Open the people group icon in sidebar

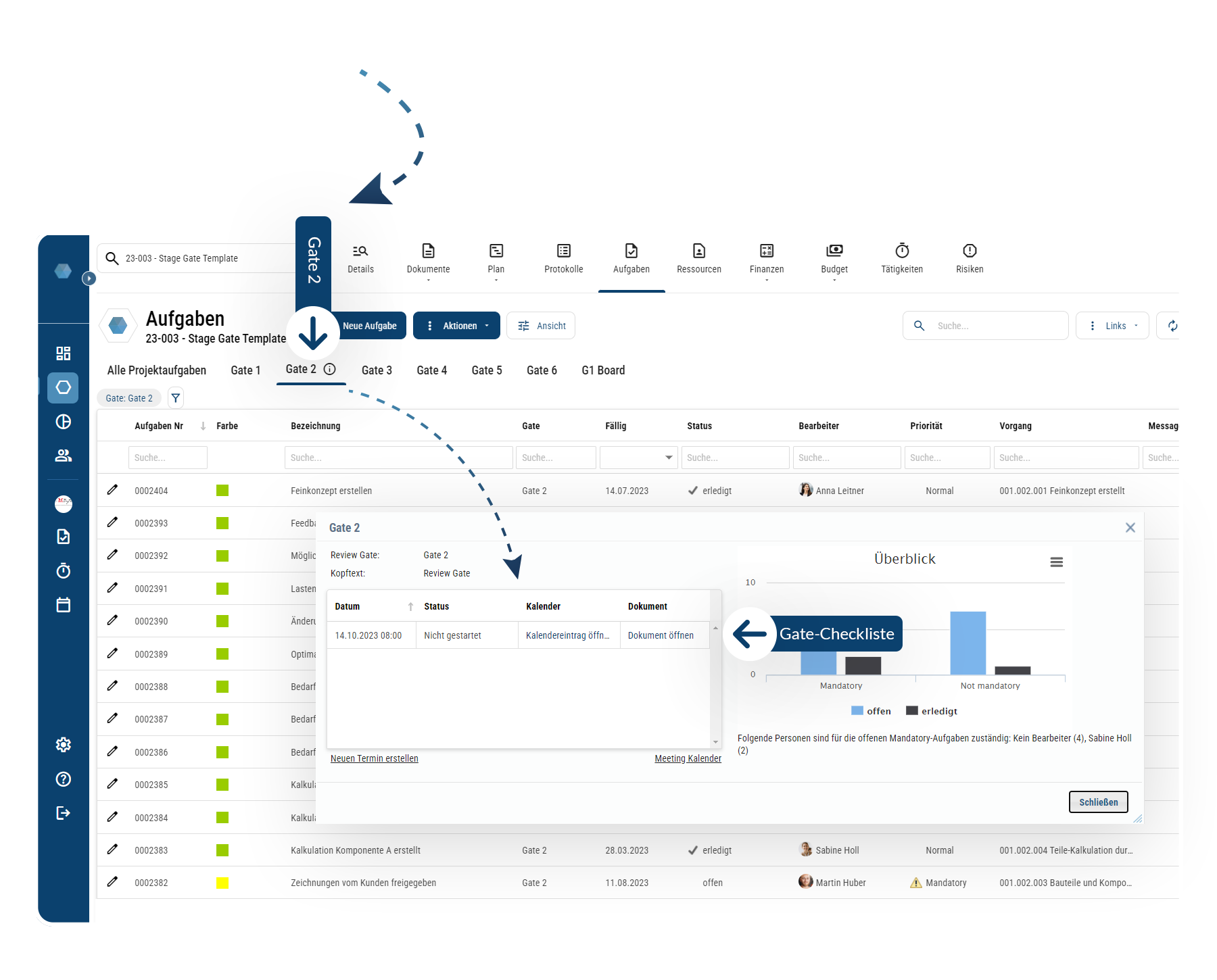click(63, 456)
